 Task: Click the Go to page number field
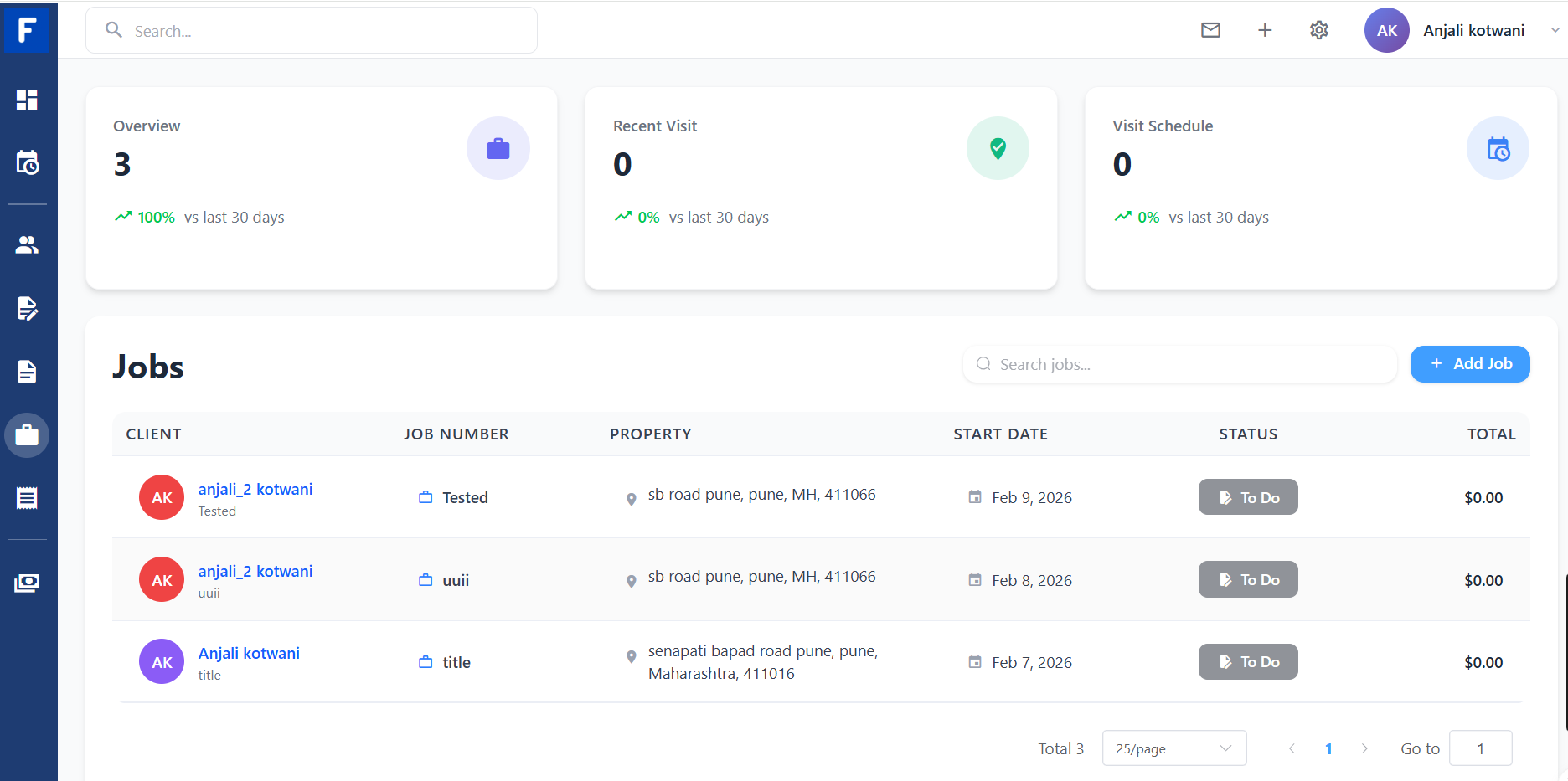pyautogui.click(x=1480, y=748)
